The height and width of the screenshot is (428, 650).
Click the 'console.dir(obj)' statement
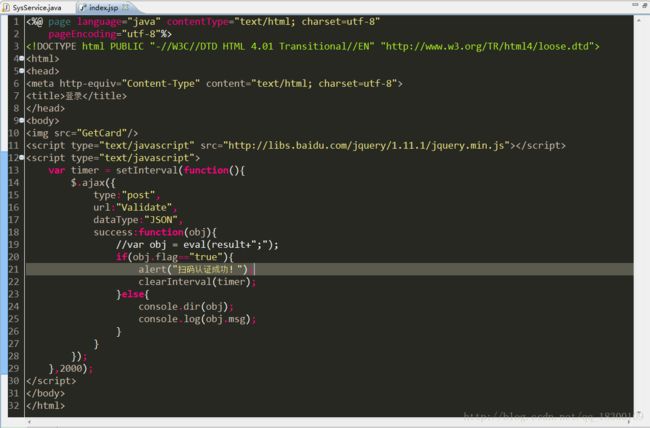[x=184, y=307]
